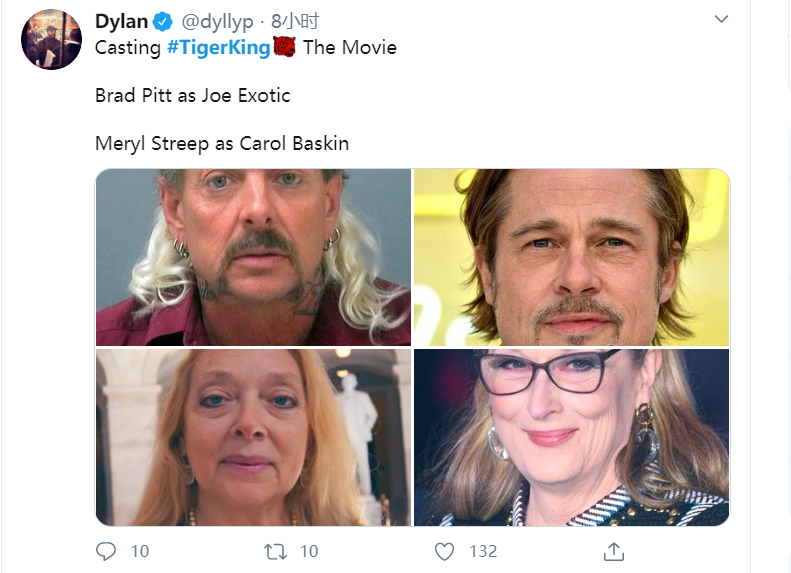
Task: Open photo of woman wearing glasses
Action: (x=571, y=437)
